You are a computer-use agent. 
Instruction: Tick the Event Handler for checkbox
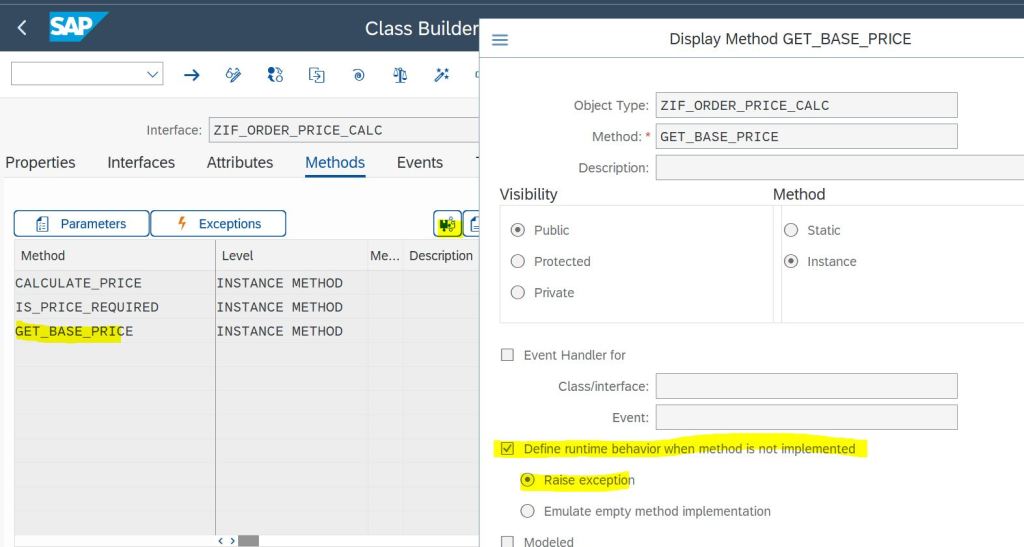click(507, 355)
